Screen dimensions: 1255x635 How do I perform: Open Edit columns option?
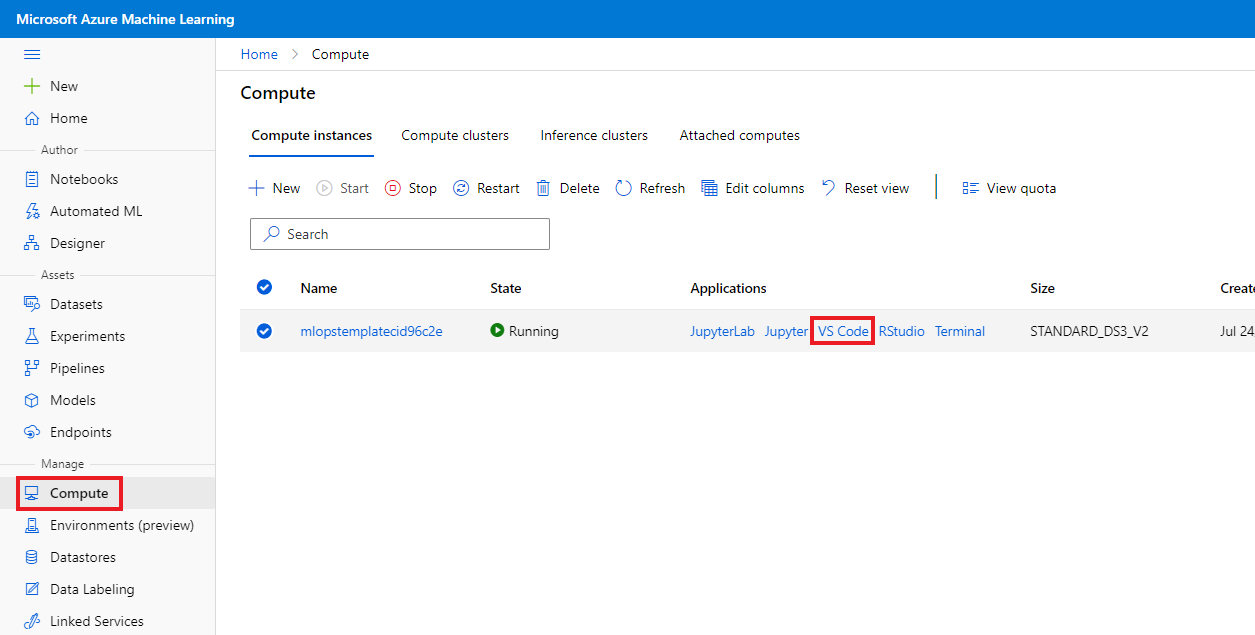(x=753, y=188)
